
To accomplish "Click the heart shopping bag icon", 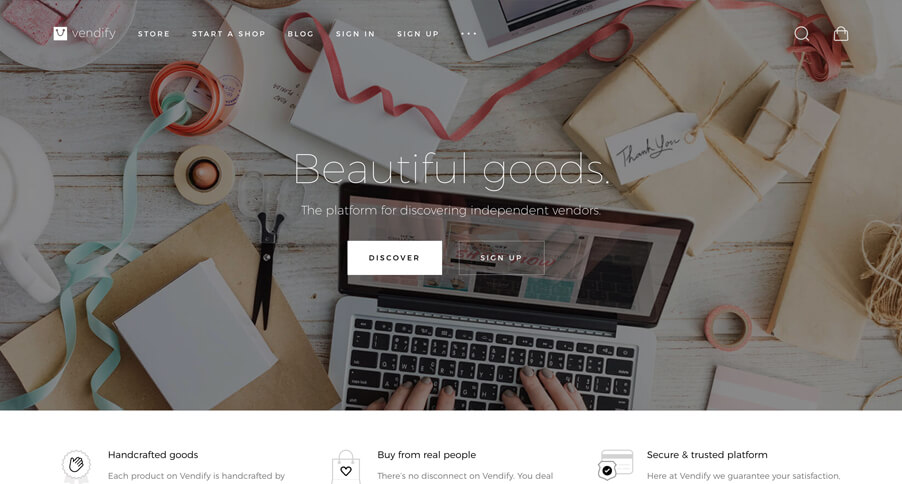I will (346, 467).
